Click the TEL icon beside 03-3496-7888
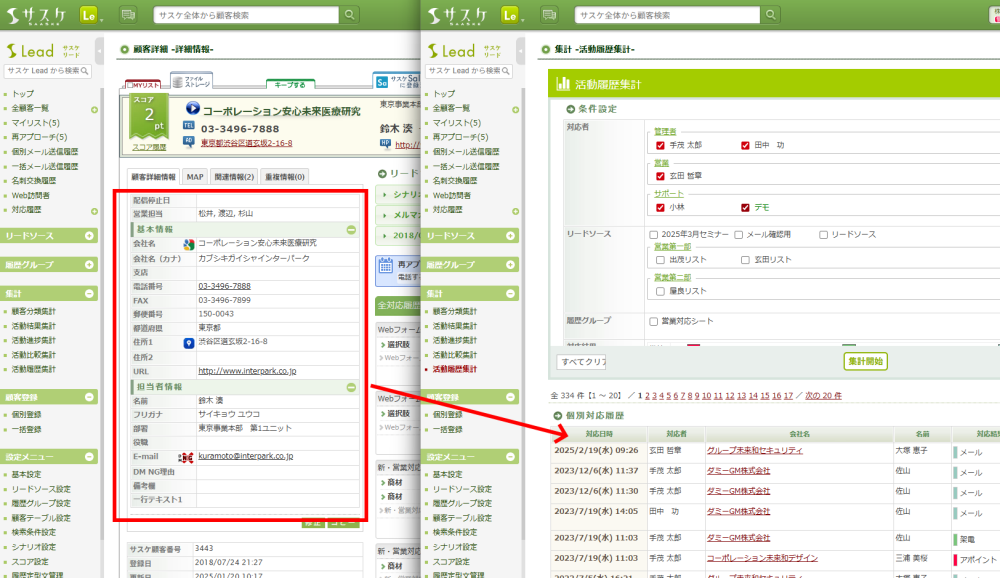Image resolution: width=1000 pixels, height=578 pixels. point(189,127)
